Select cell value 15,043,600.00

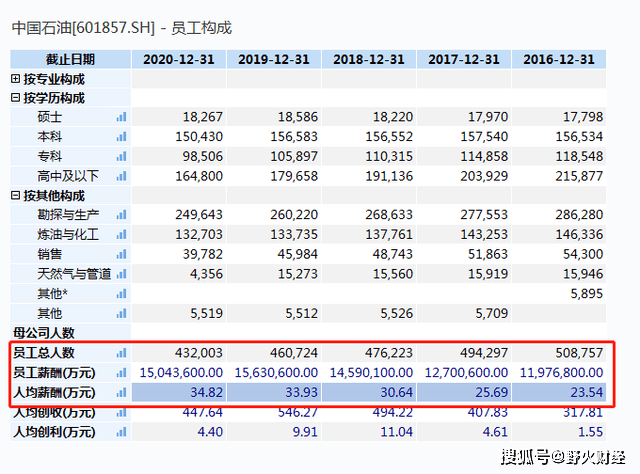(181, 373)
